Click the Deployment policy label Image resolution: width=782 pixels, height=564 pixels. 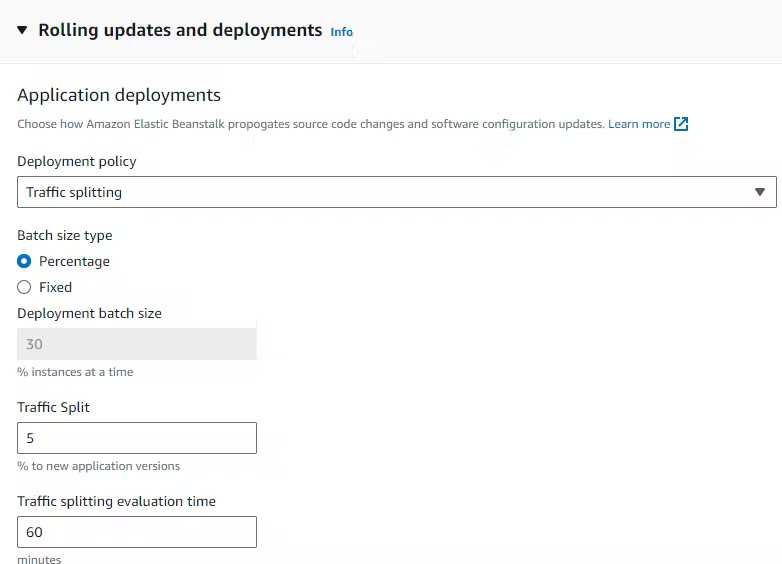[77, 162]
